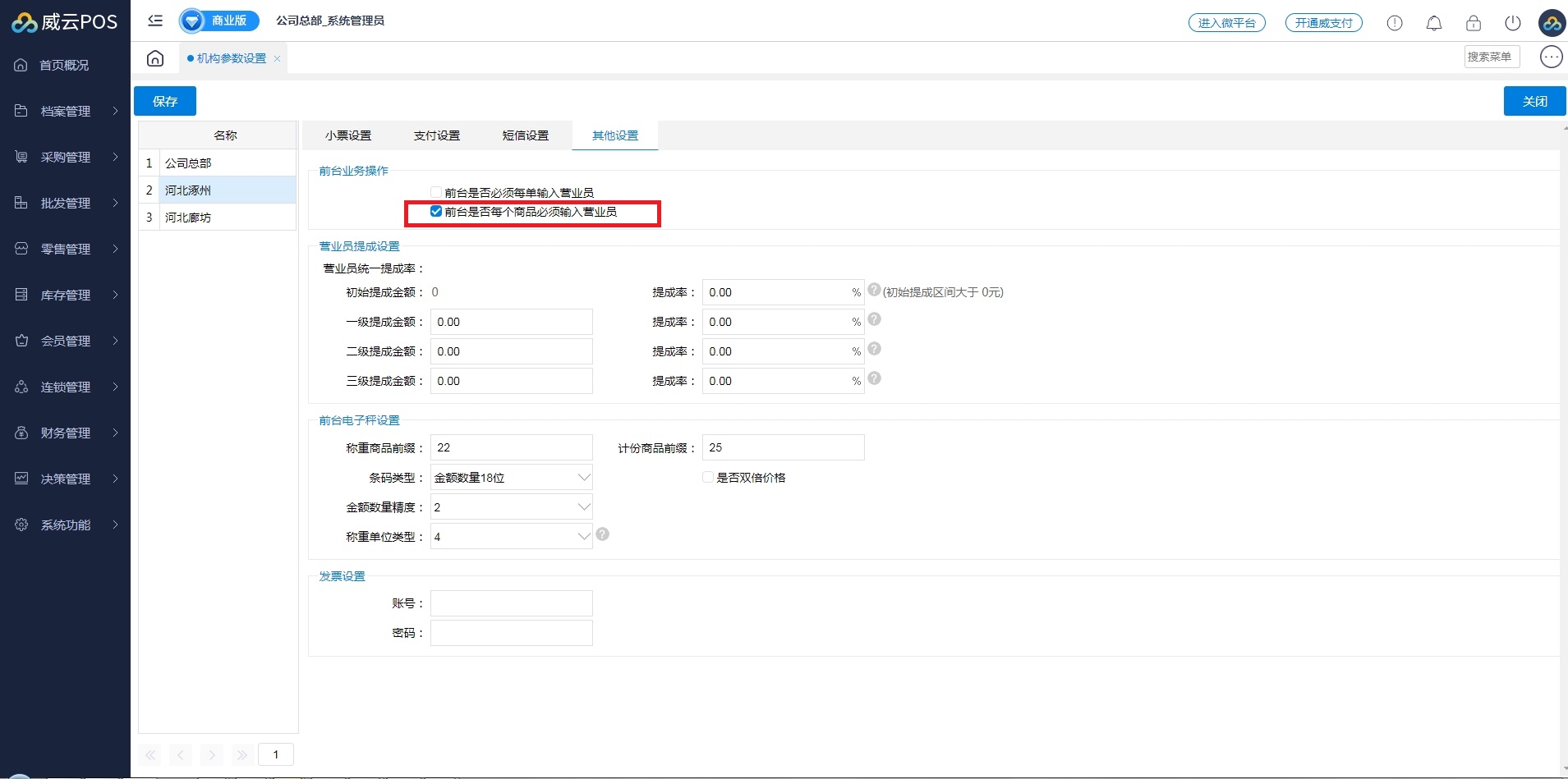Open the info alert circle icon
Viewport: 1568px width, 779px height.
tap(1395, 23)
